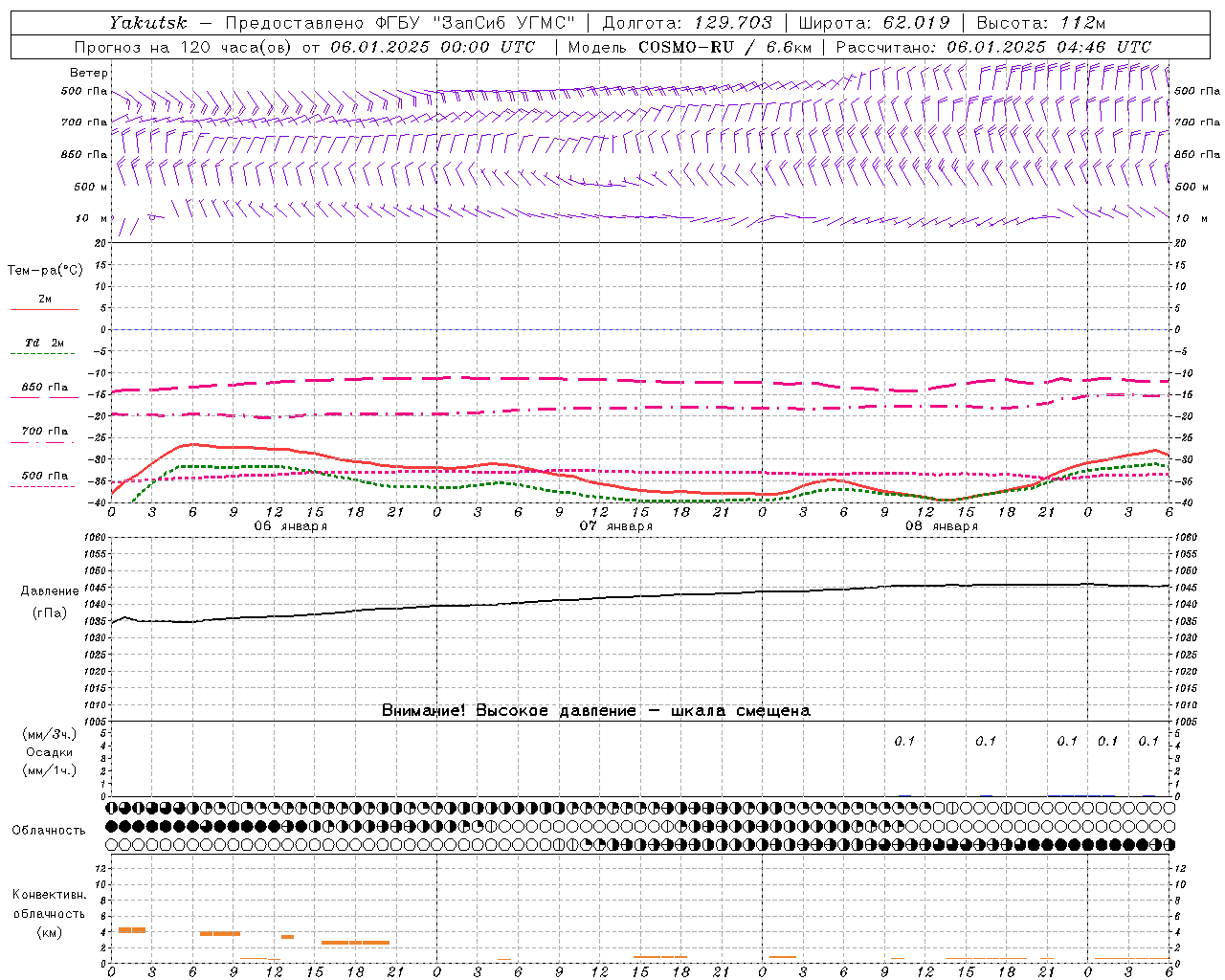This screenshot has width=1225, height=980.
Task: Click the "Td 2м" dew point legend entry
Action: click(x=44, y=343)
